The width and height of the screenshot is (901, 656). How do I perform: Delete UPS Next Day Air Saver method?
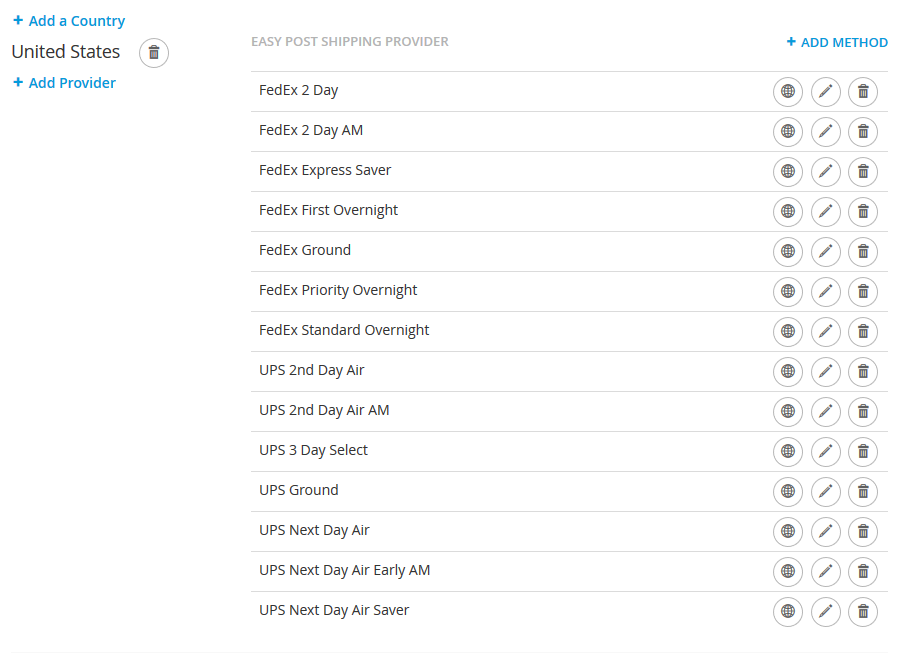863,612
